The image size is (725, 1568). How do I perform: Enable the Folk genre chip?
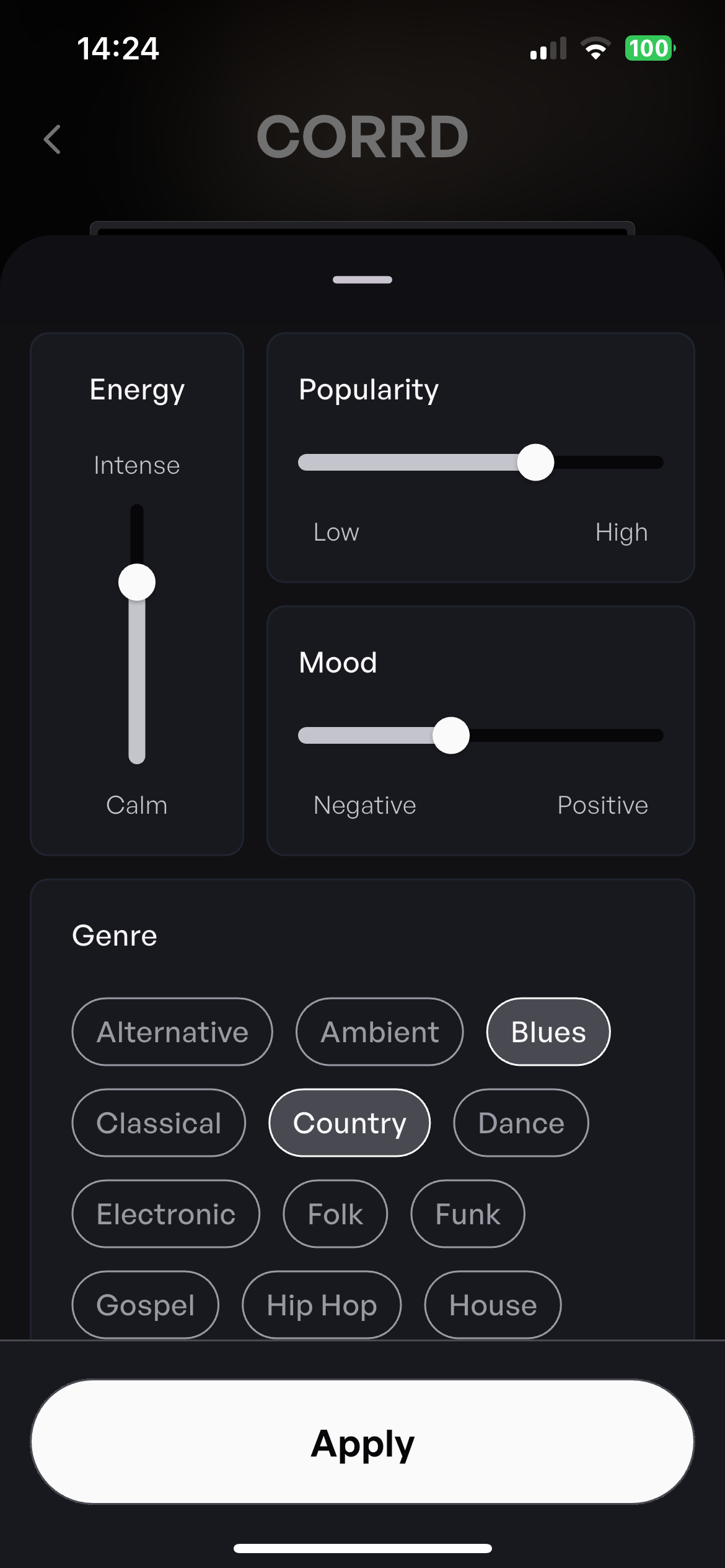(335, 1214)
